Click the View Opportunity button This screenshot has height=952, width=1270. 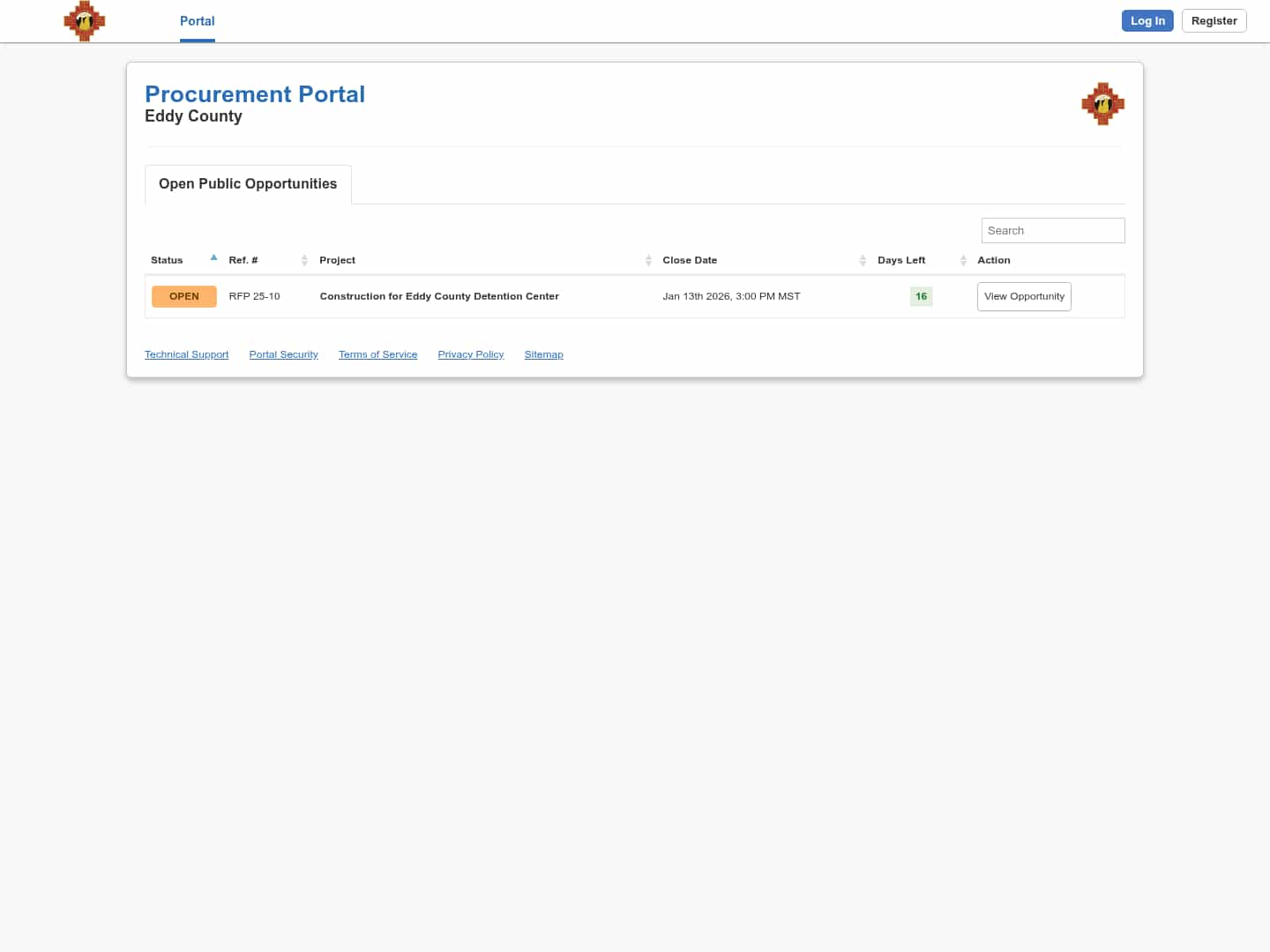1024,296
